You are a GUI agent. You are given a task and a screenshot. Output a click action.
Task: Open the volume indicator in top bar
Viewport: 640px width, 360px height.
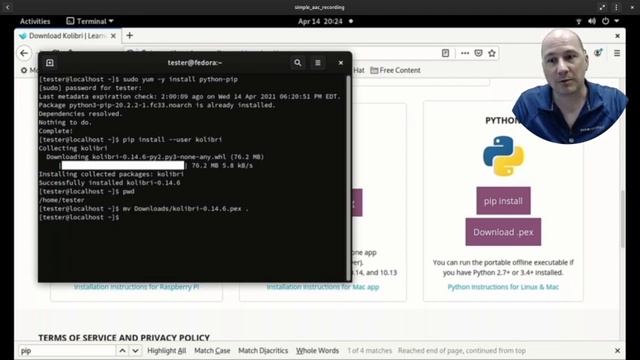pos(592,21)
